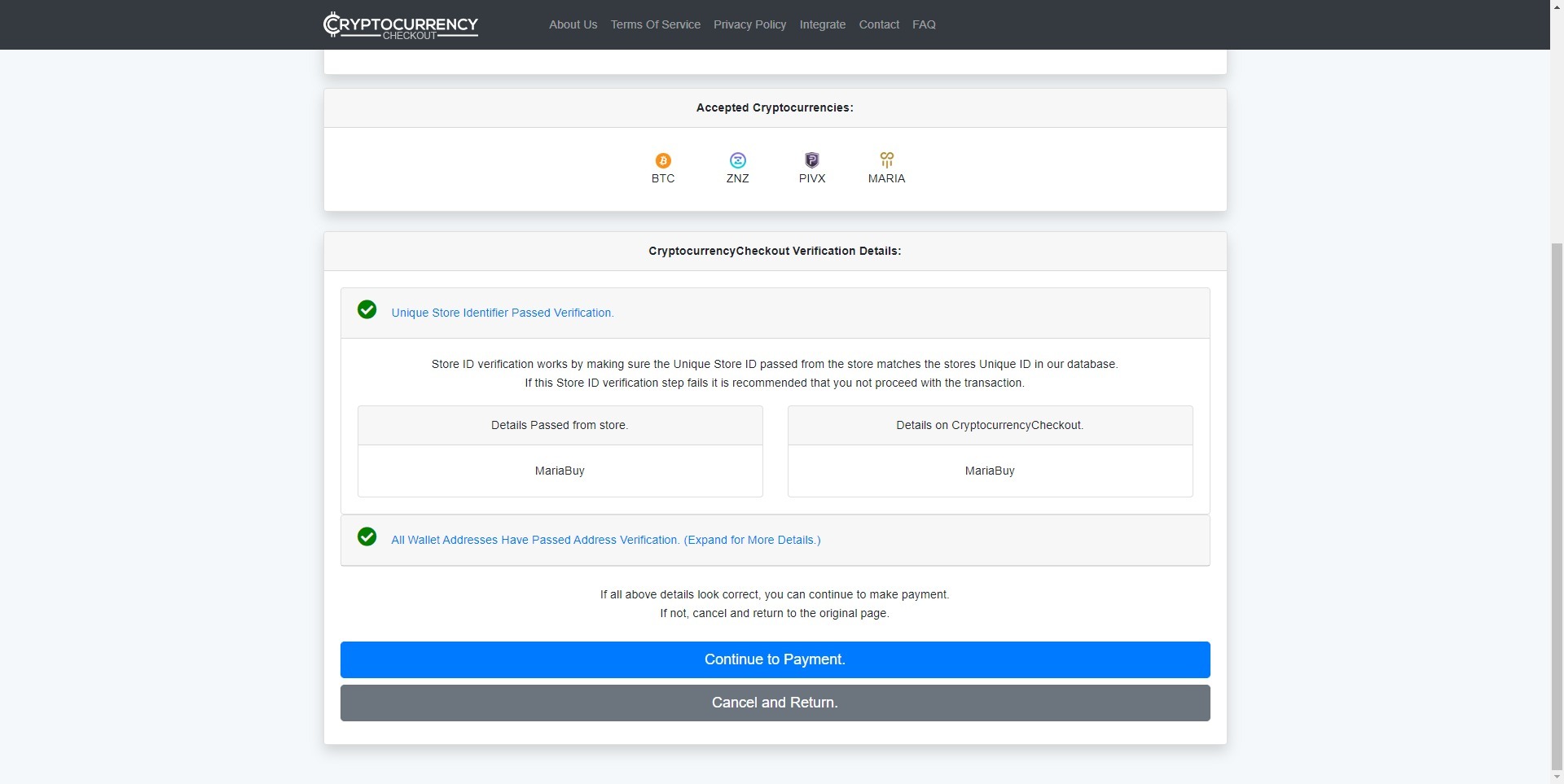Viewport: 1564px width, 784px height.
Task: Click MariaBuy under Details on CryptocurrencyCheckout
Action: [990, 471]
